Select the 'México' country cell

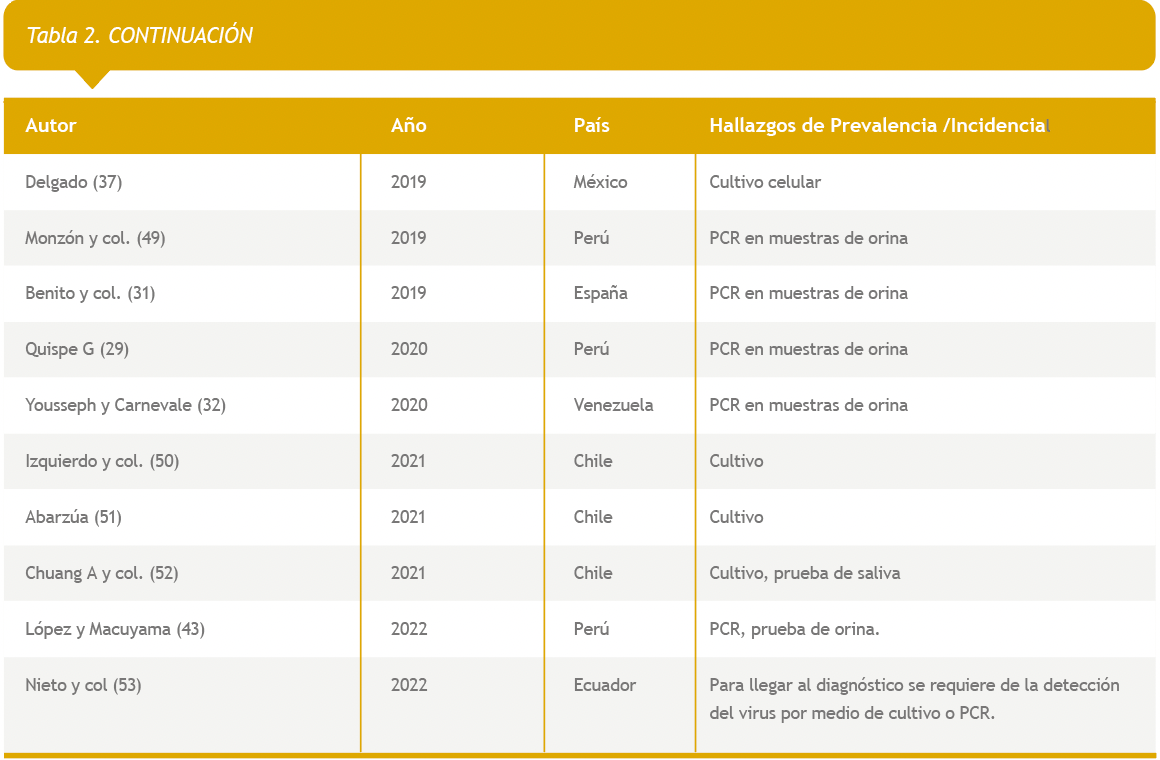pyautogui.click(x=600, y=182)
